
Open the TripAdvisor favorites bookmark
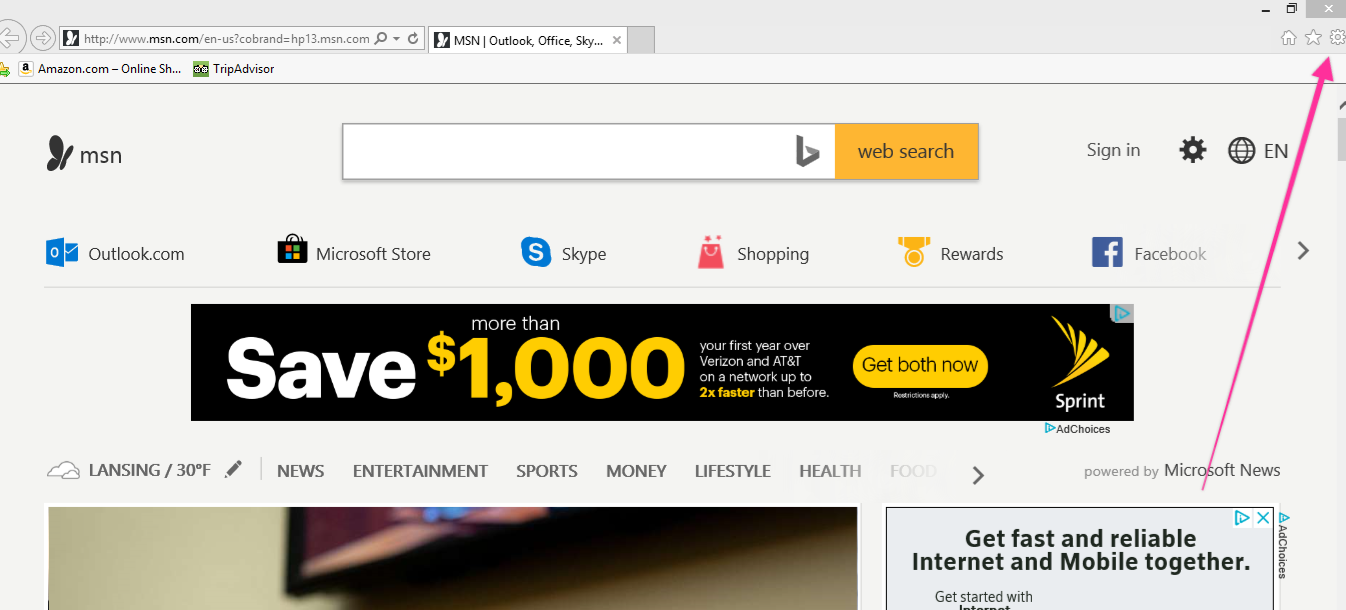click(x=234, y=69)
